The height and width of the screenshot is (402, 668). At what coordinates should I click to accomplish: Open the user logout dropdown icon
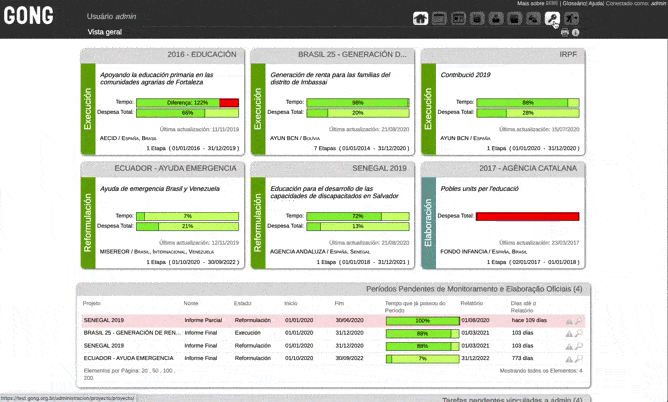(x=572, y=18)
